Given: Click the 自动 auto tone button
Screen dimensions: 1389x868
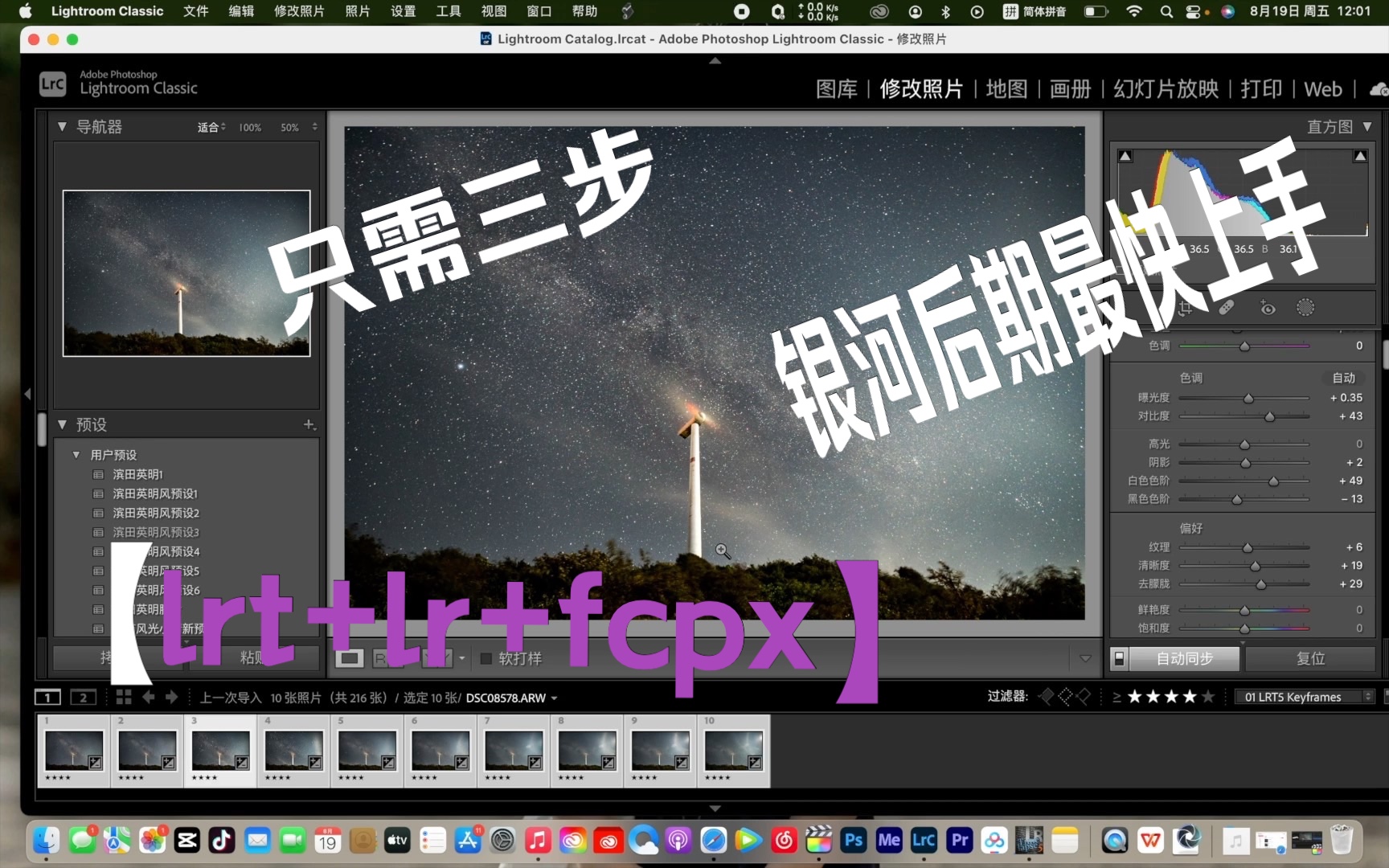Looking at the screenshot, I should coord(1343,377).
